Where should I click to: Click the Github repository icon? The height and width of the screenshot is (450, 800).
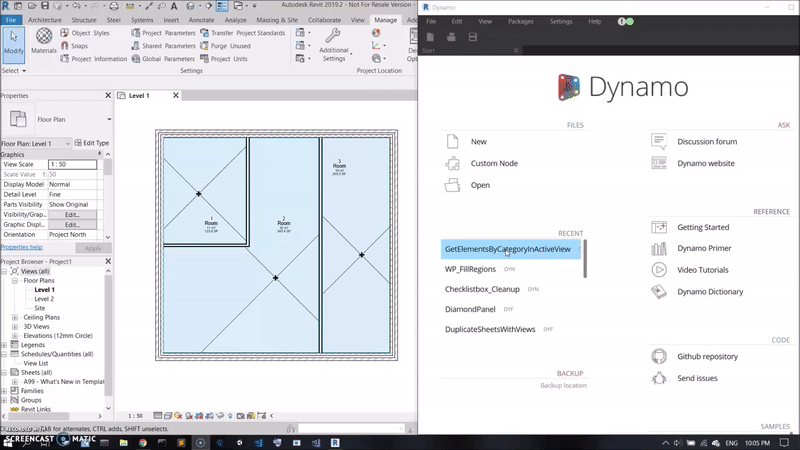659,356
